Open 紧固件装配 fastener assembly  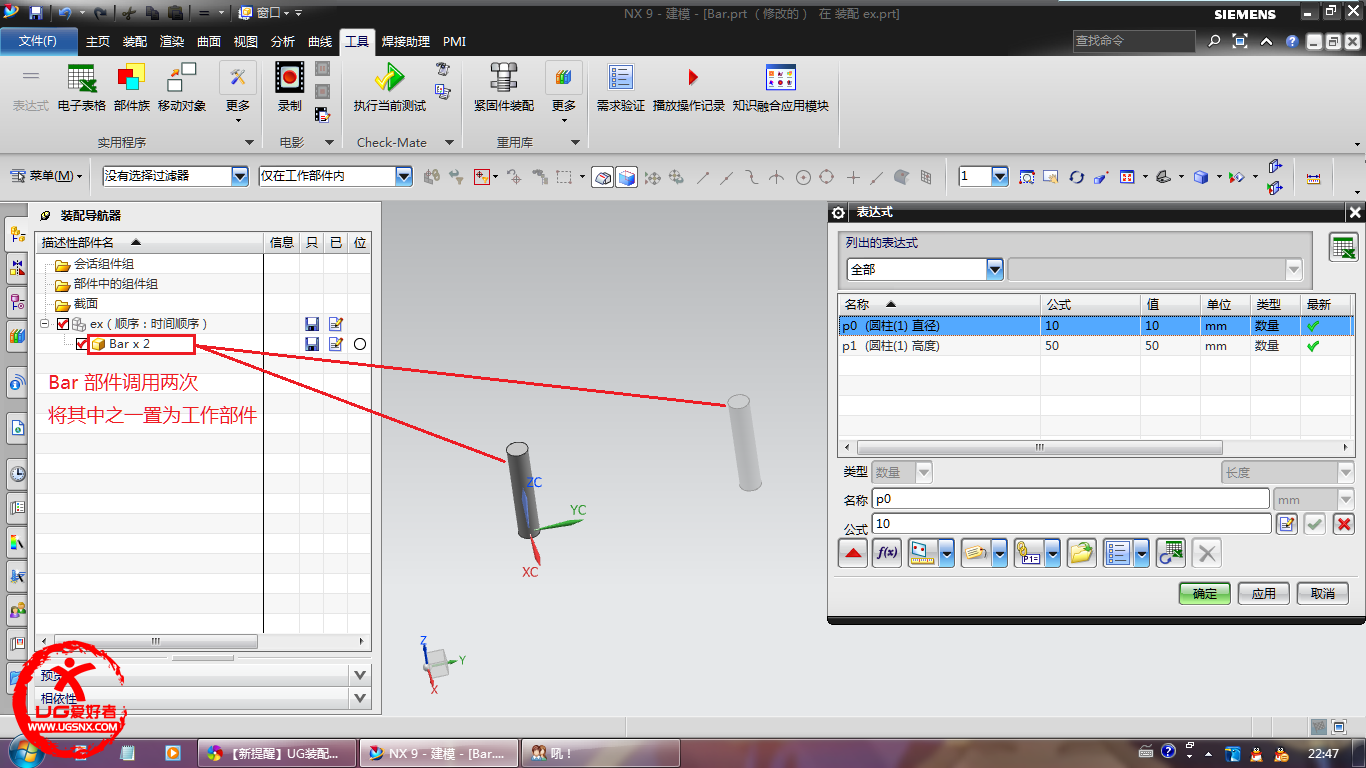(x=503, y=88)
